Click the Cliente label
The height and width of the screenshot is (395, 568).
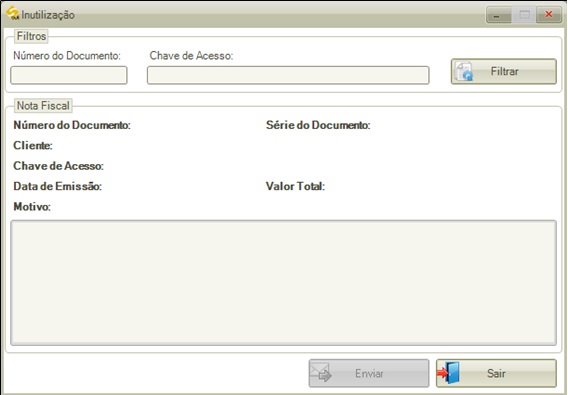point(33,145)
